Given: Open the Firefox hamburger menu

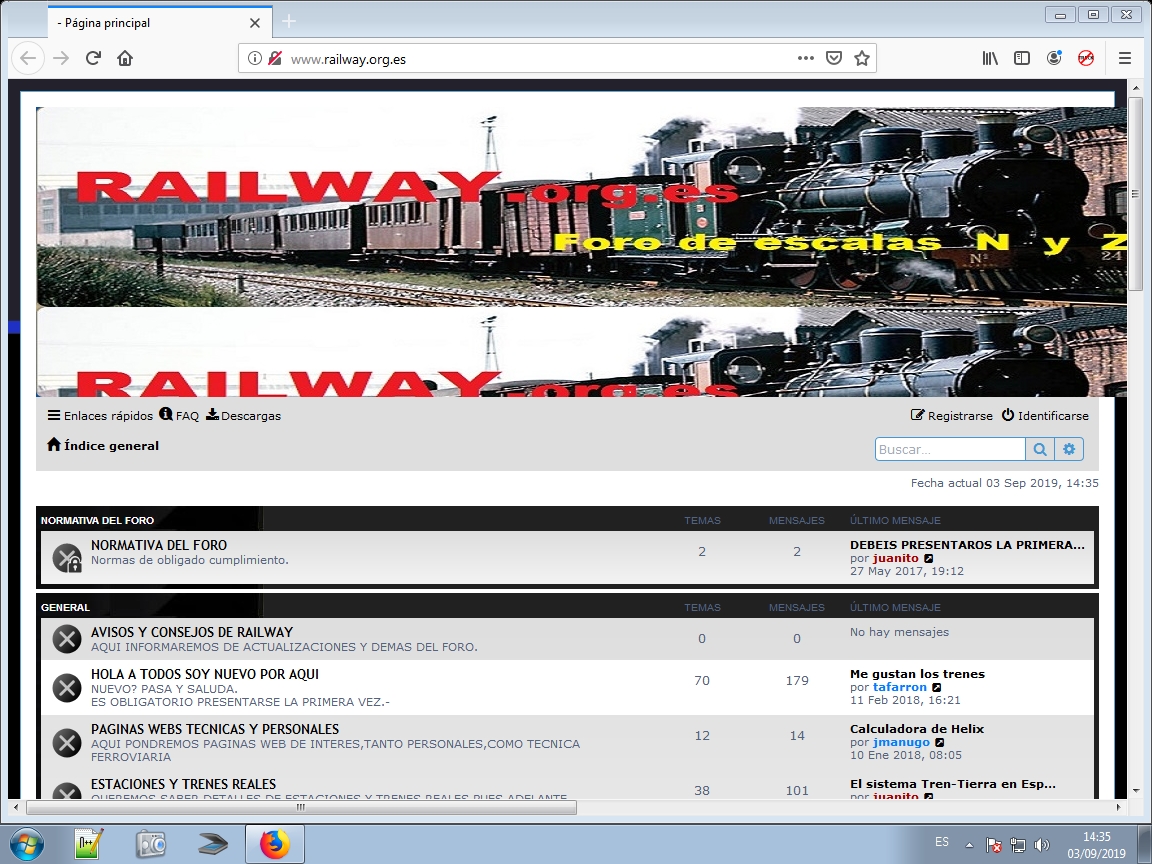Looking at the screenshot, I should coord(1125,58).
